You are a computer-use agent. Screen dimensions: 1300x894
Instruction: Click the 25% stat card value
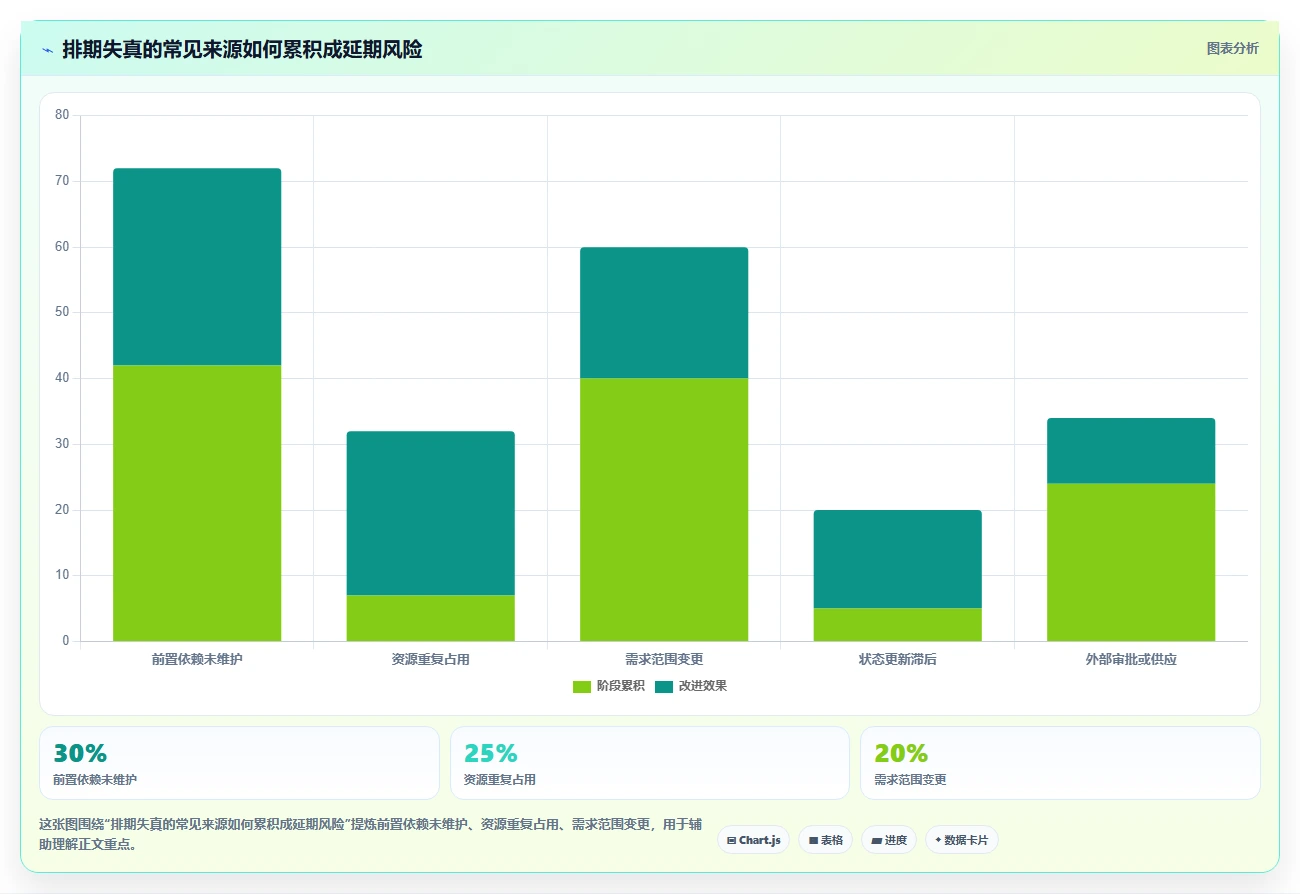click(491, 753)
